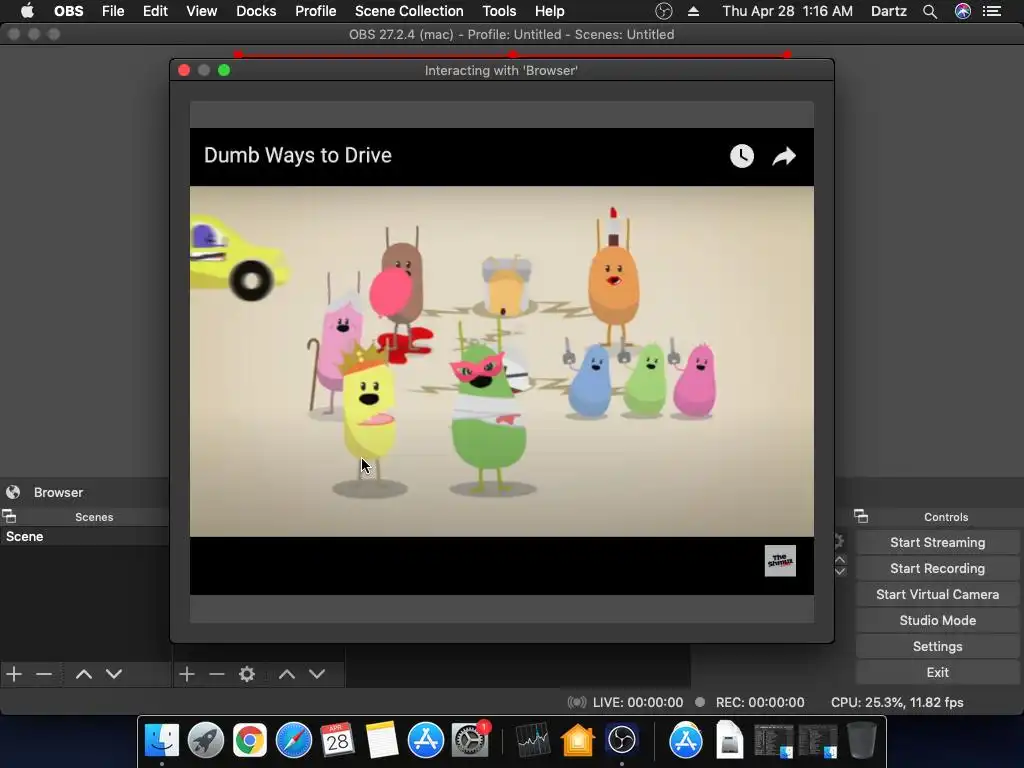Image resolution: width=1024 pixels, height=768 pixels.
Task: Move scene down with arrow icon
Action: [114, 674]
